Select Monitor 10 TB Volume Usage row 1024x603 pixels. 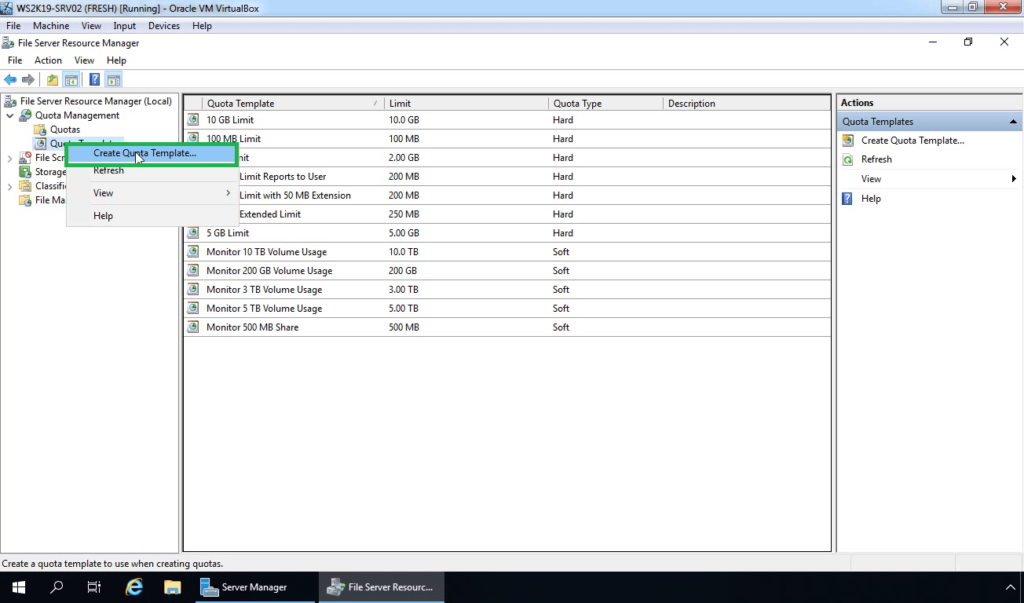click(x=507, y=252)
